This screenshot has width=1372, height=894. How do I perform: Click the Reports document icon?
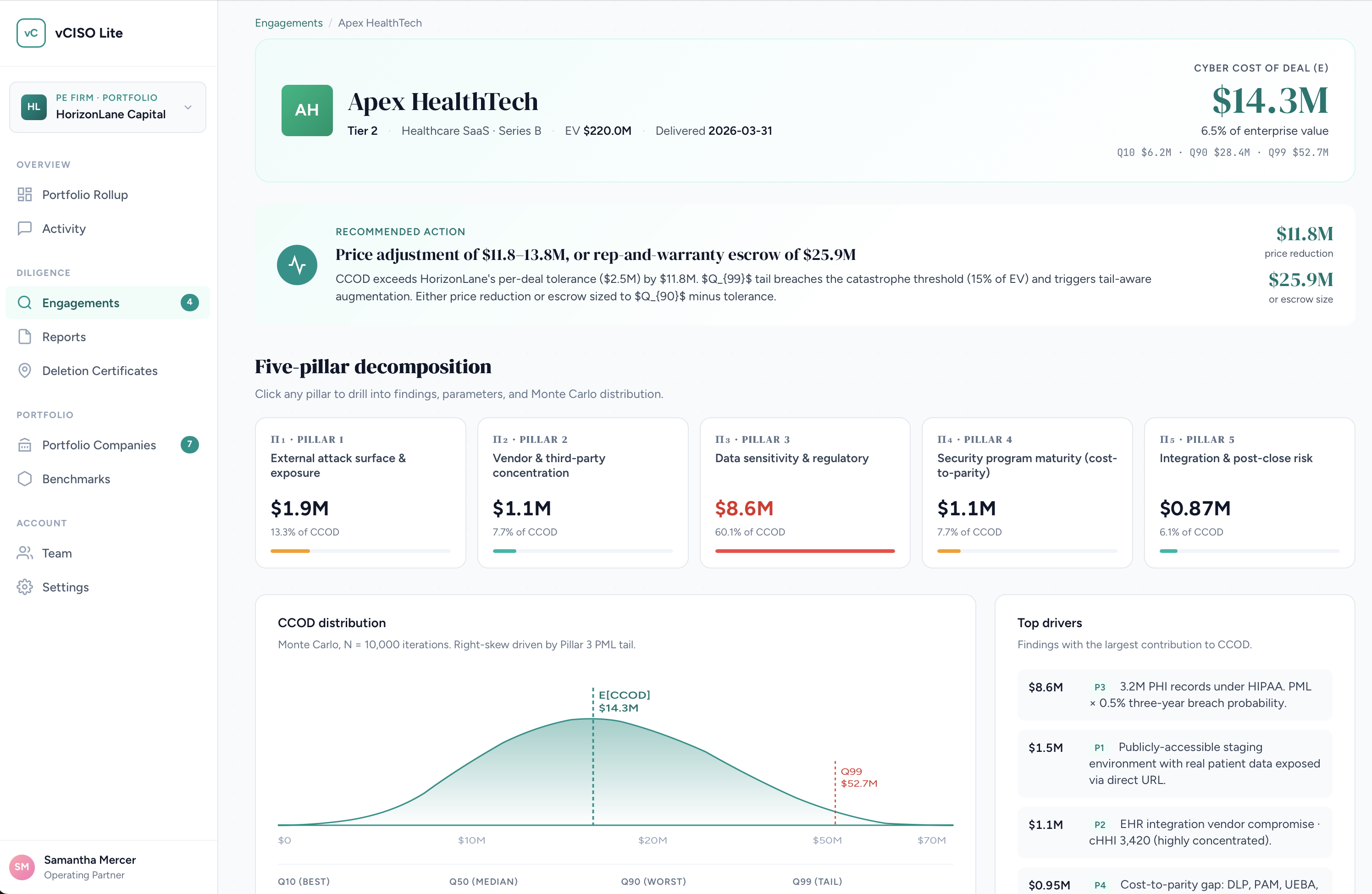point(25,337)
